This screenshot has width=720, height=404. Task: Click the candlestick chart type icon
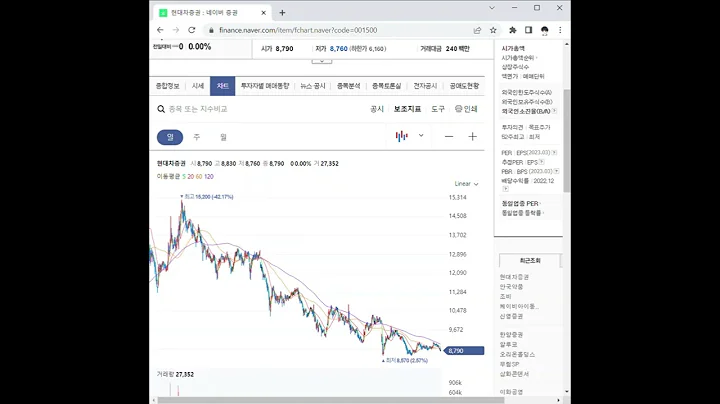[402, 136]
